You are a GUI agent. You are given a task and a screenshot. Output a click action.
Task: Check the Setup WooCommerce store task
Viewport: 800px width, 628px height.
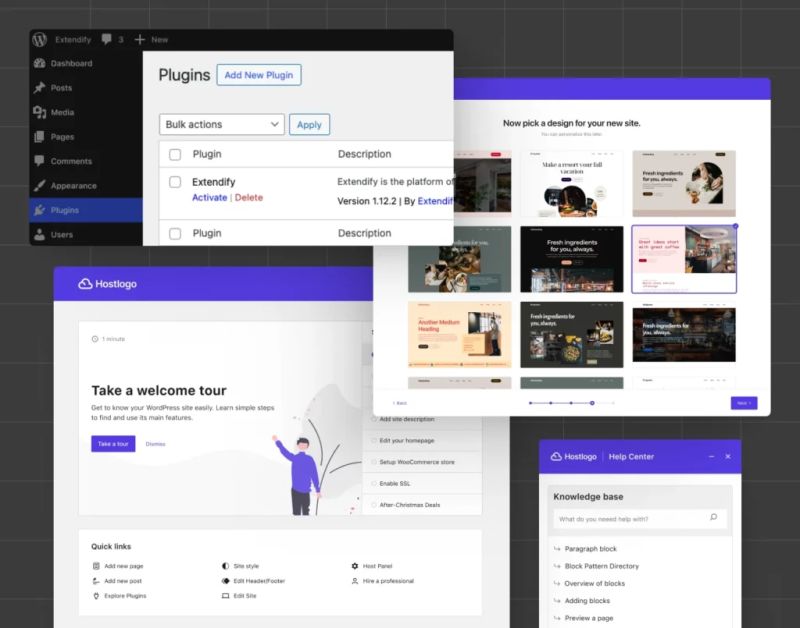374,462
